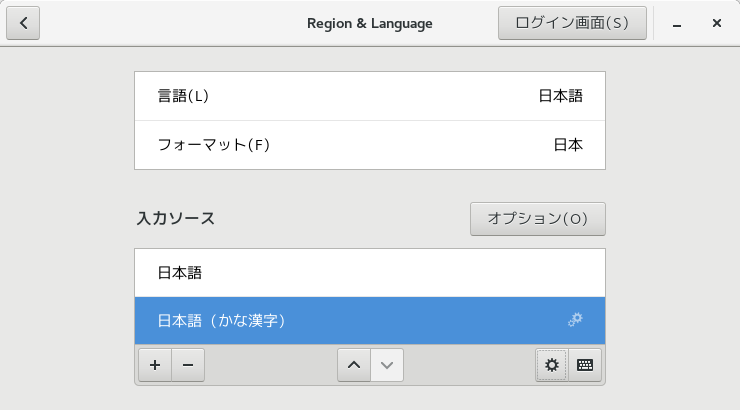Open the オプション(O) options dialog
Viewport: 740px width, 410px height.
coord(538,219)
